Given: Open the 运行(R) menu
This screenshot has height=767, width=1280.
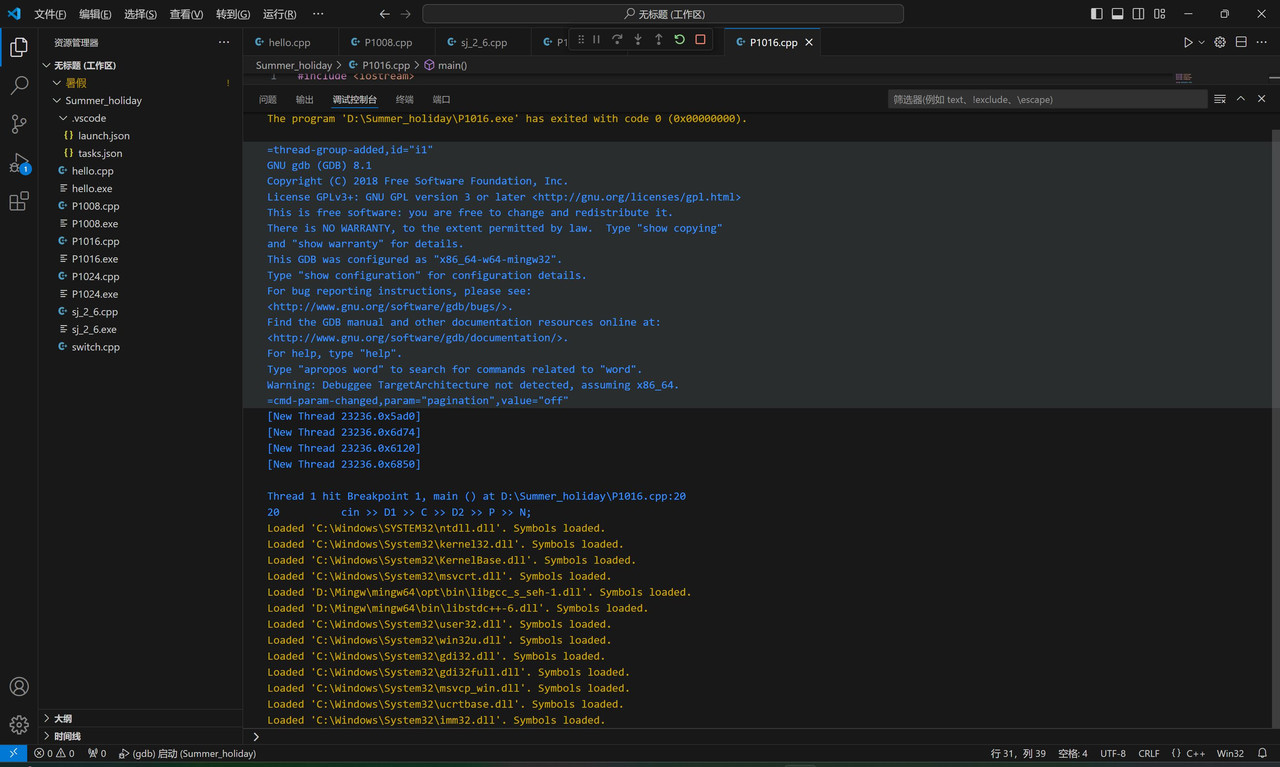Looking at the screenshot, I should tap(279, 14).
